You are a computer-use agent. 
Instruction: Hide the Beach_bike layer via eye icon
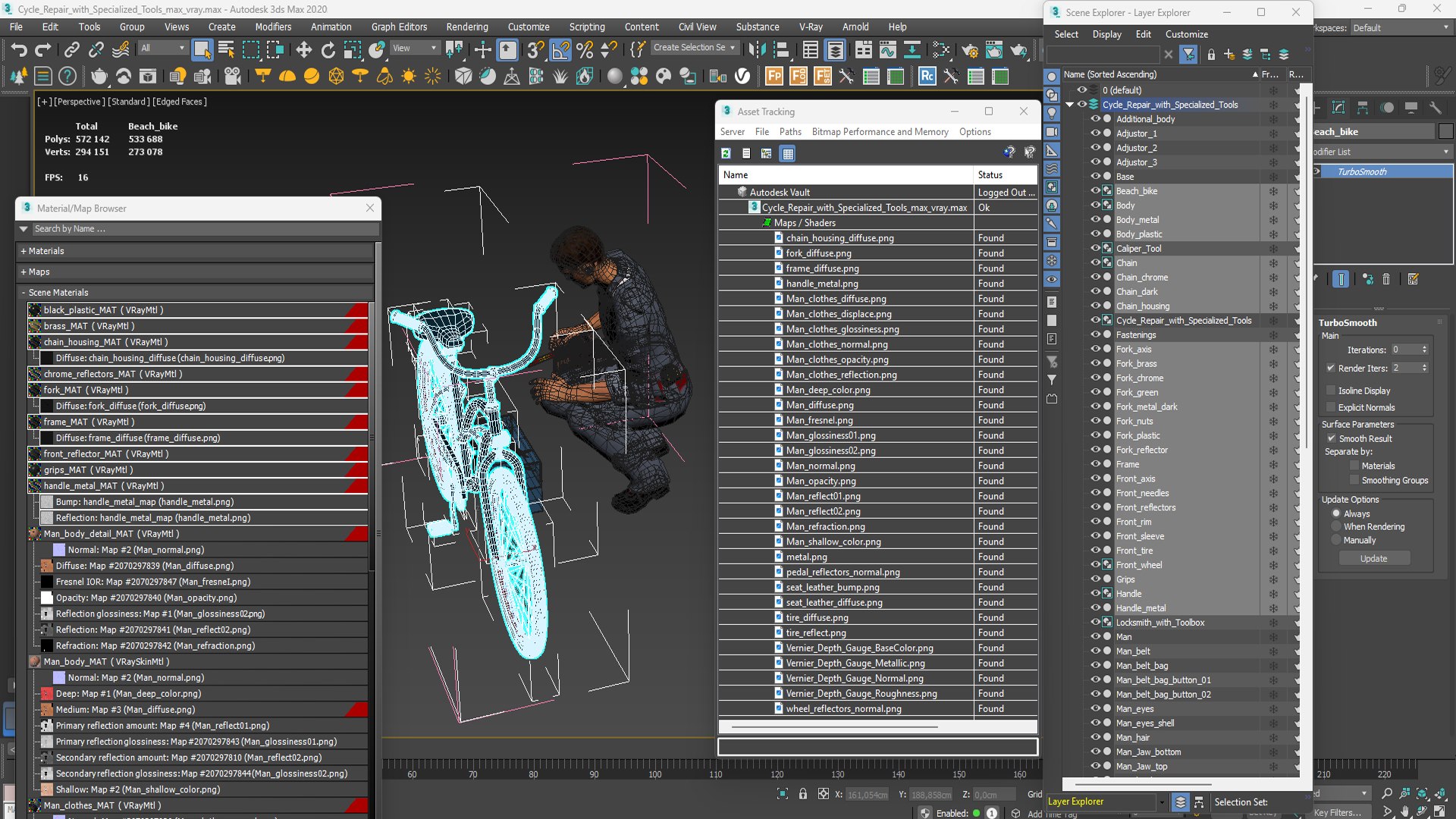click(x=1095, y=190)
